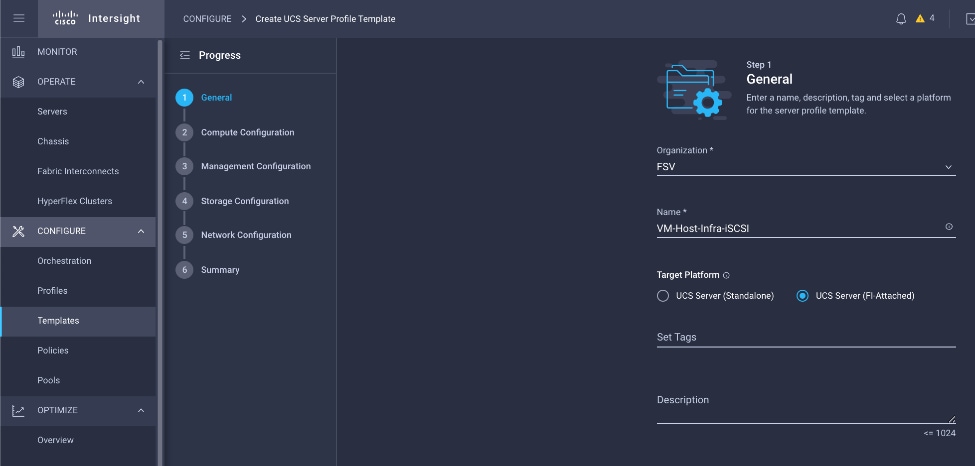The height and width of the screenshot is (466, 975).
Task: Click the Optimize graph icon
Action: [18, 410]
